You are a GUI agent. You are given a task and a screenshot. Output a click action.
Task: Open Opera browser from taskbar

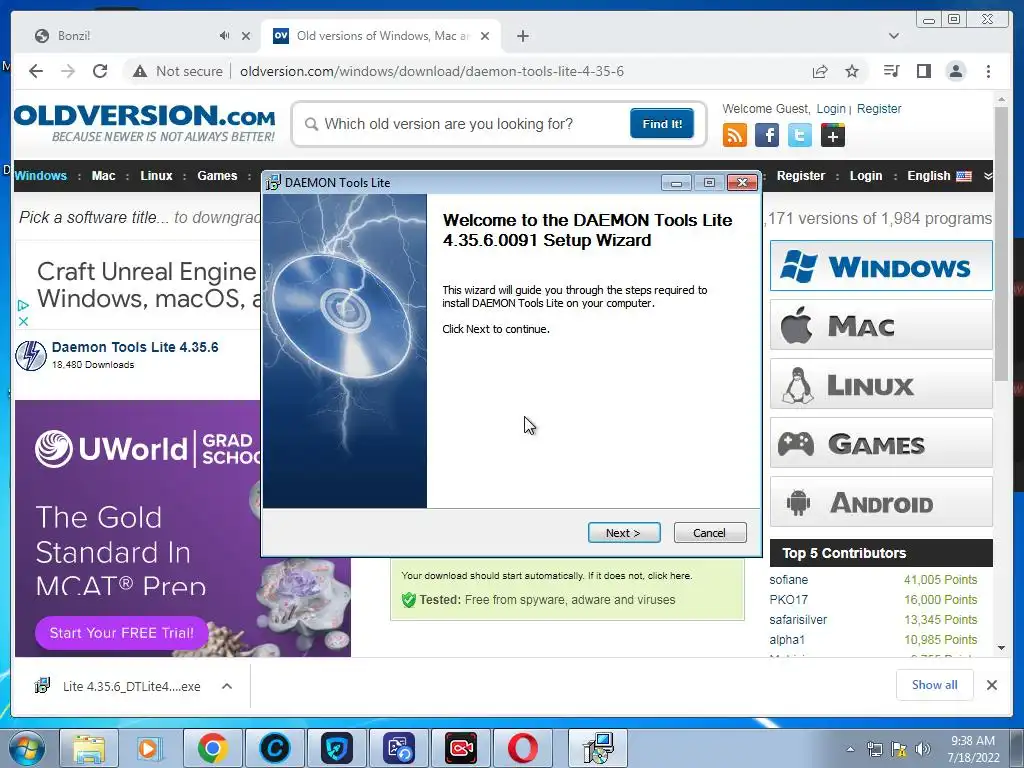point(523,749)
